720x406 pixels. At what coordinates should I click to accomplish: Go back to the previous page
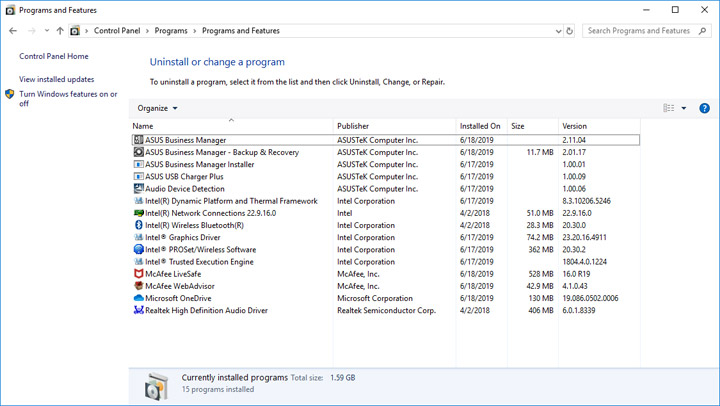click(13, 31)
